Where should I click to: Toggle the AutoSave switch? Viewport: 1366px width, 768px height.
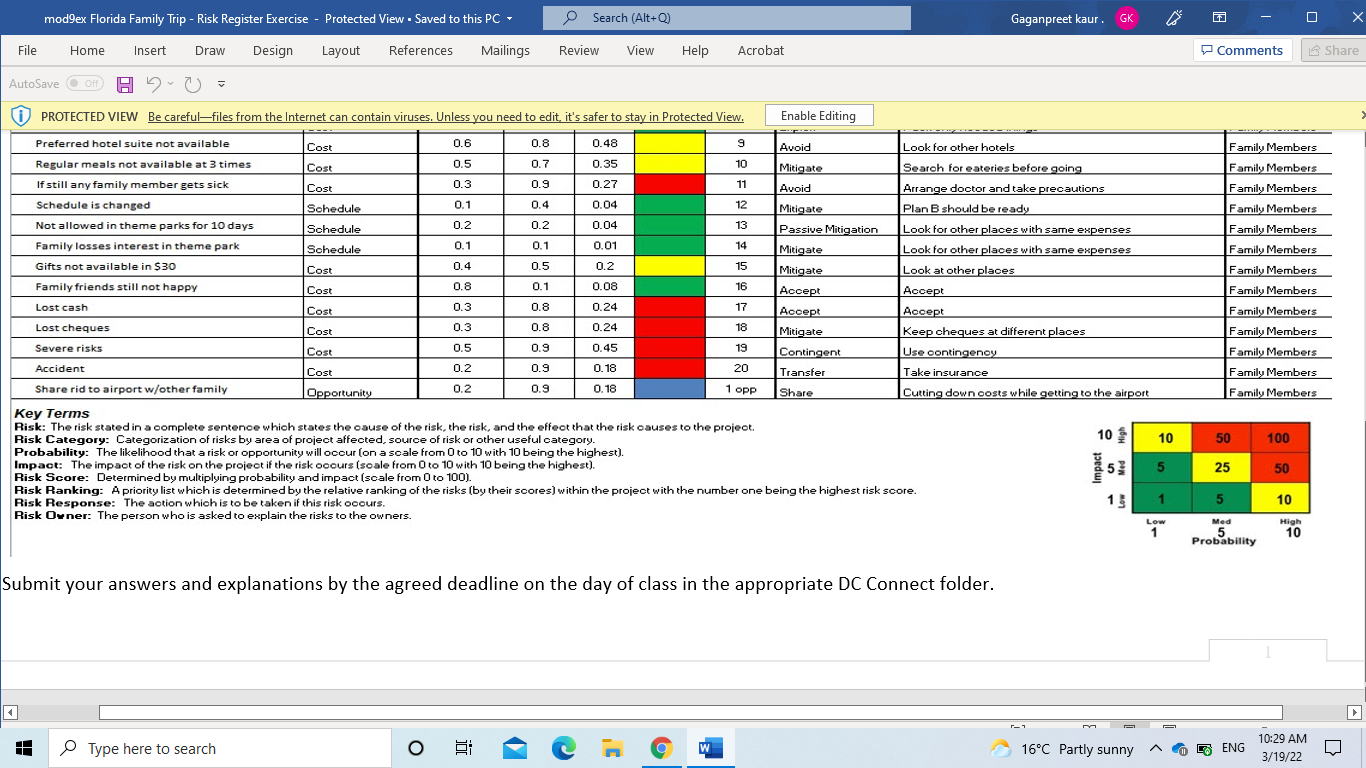(x=85, y=84)
